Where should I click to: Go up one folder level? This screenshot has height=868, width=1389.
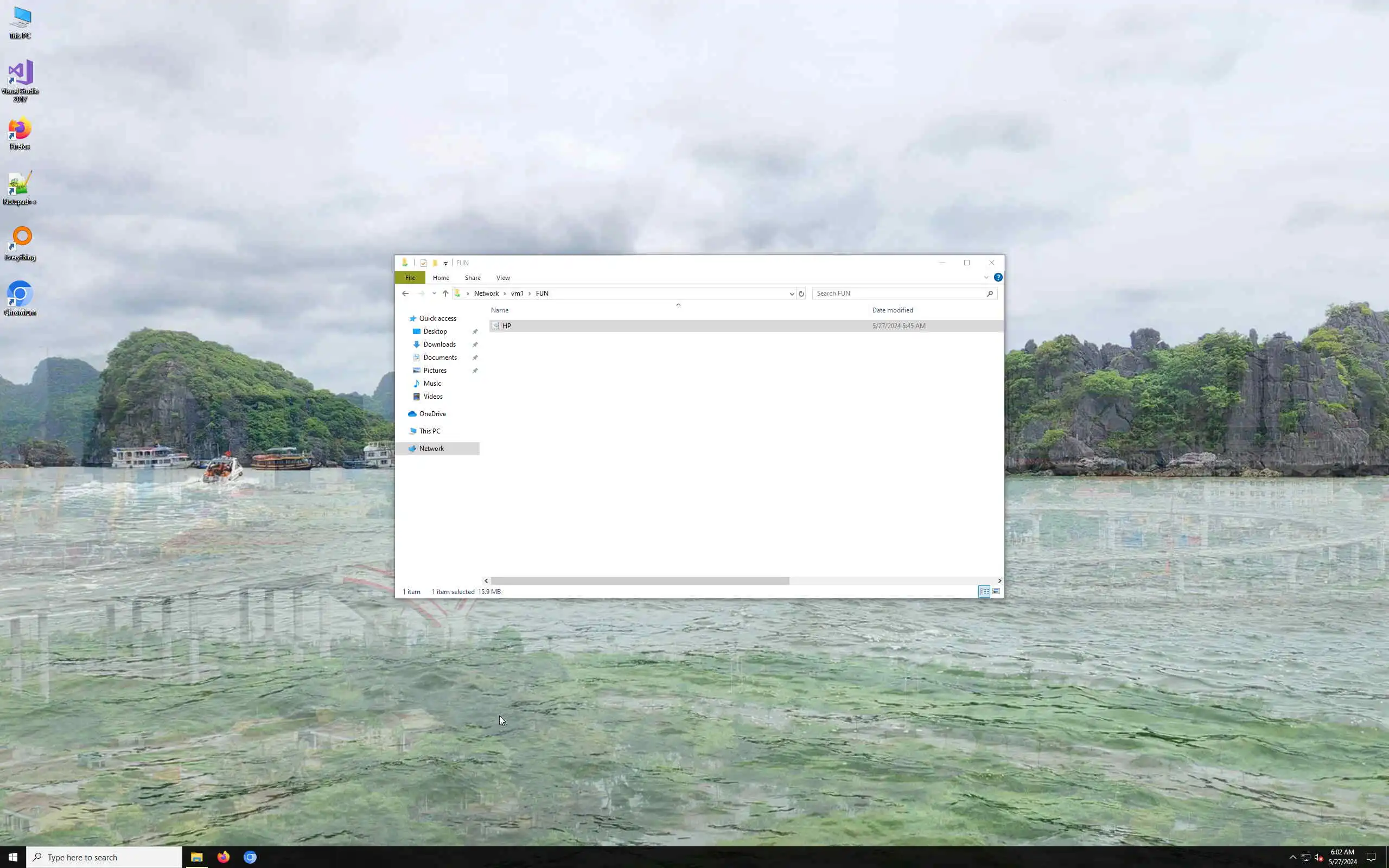coord(445,293)
